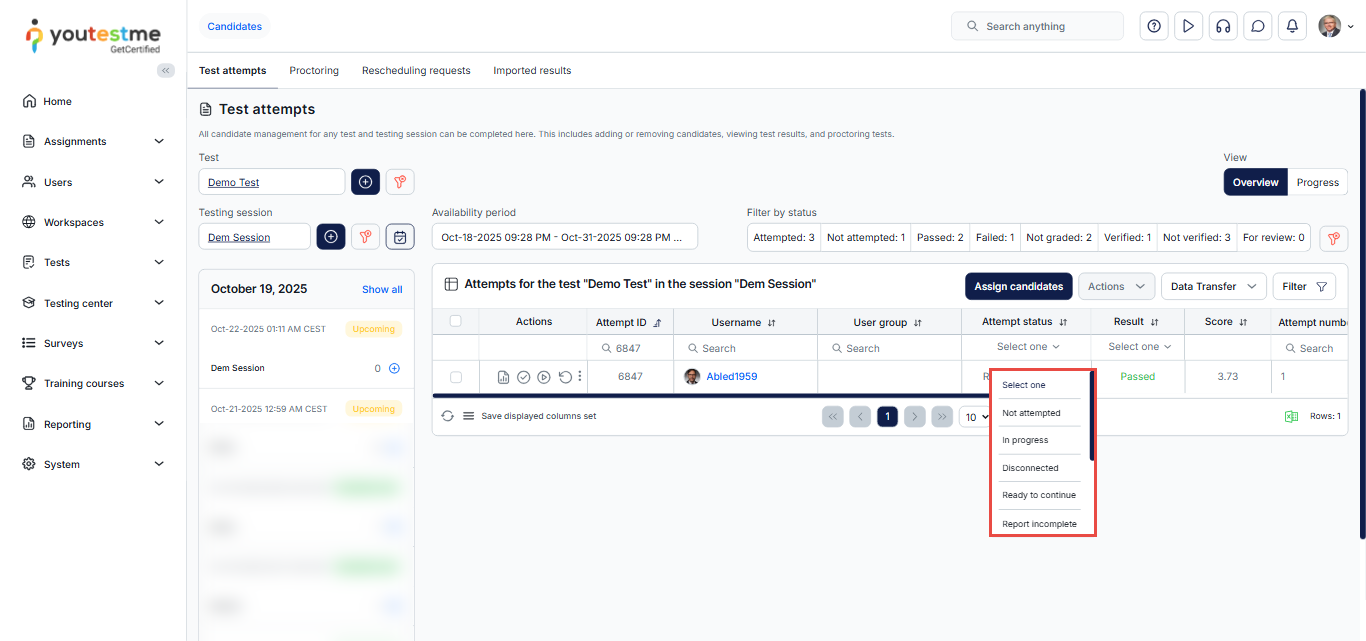
Task: Toggle the select-all checkbox in table header
Action: 456,321
